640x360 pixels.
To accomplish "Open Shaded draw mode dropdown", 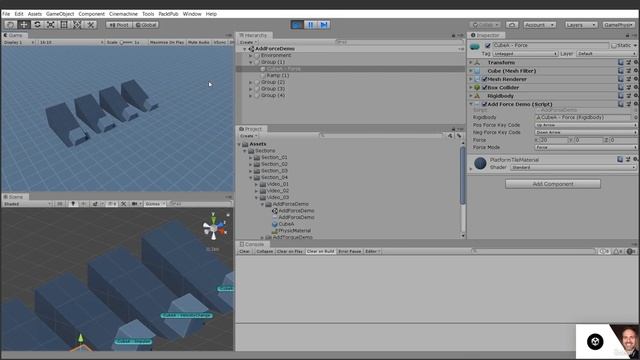I will tap(27, 204).
